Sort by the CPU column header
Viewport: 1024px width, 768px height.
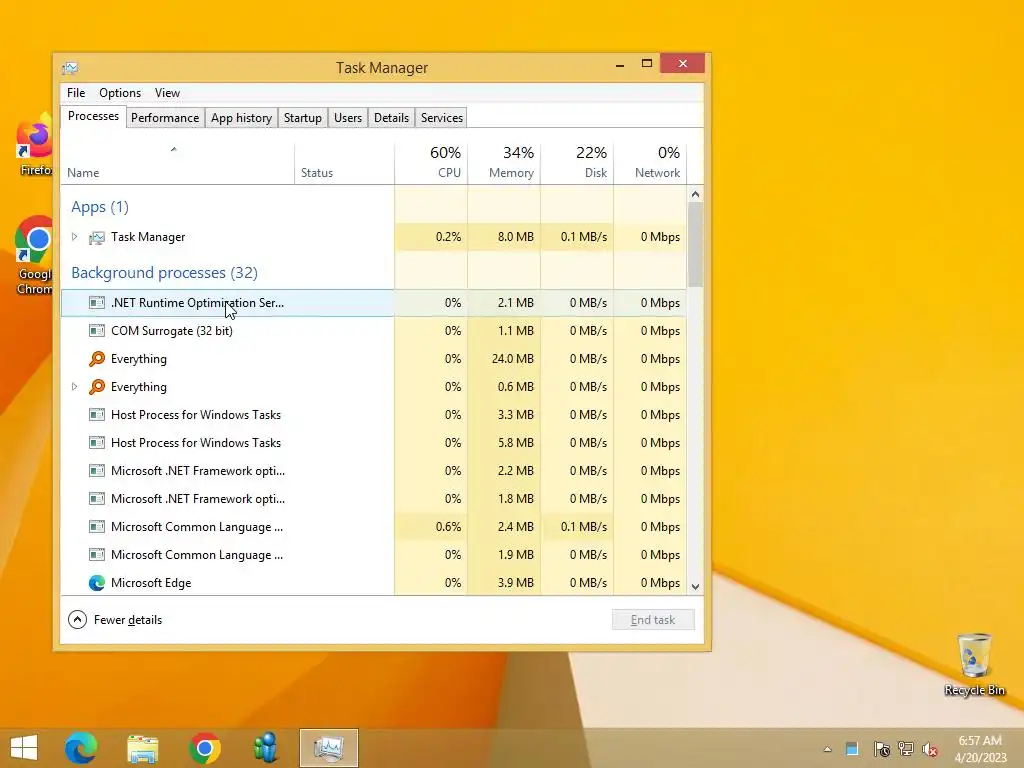(x=431, y=162)
